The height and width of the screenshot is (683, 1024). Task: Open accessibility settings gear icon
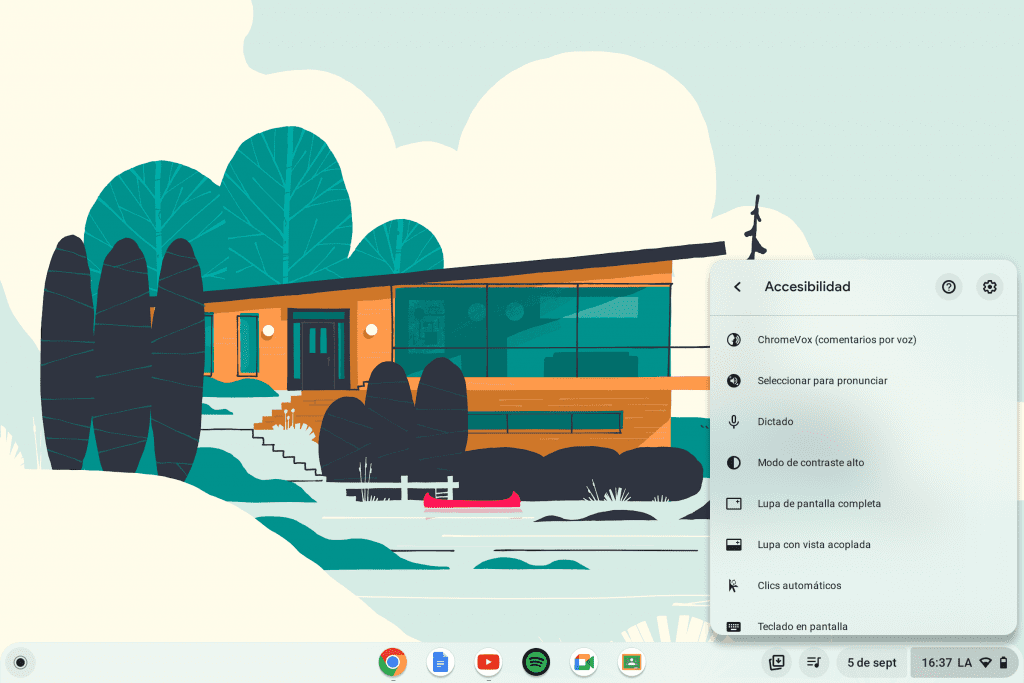[x=989, y=287]
